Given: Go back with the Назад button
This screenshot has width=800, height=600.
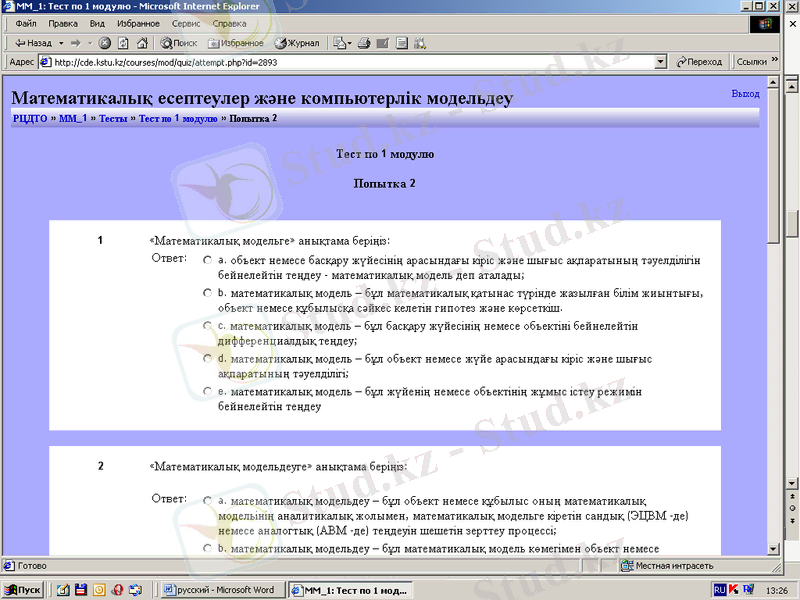Looking at the screenshot, I should tap(33, 43).
